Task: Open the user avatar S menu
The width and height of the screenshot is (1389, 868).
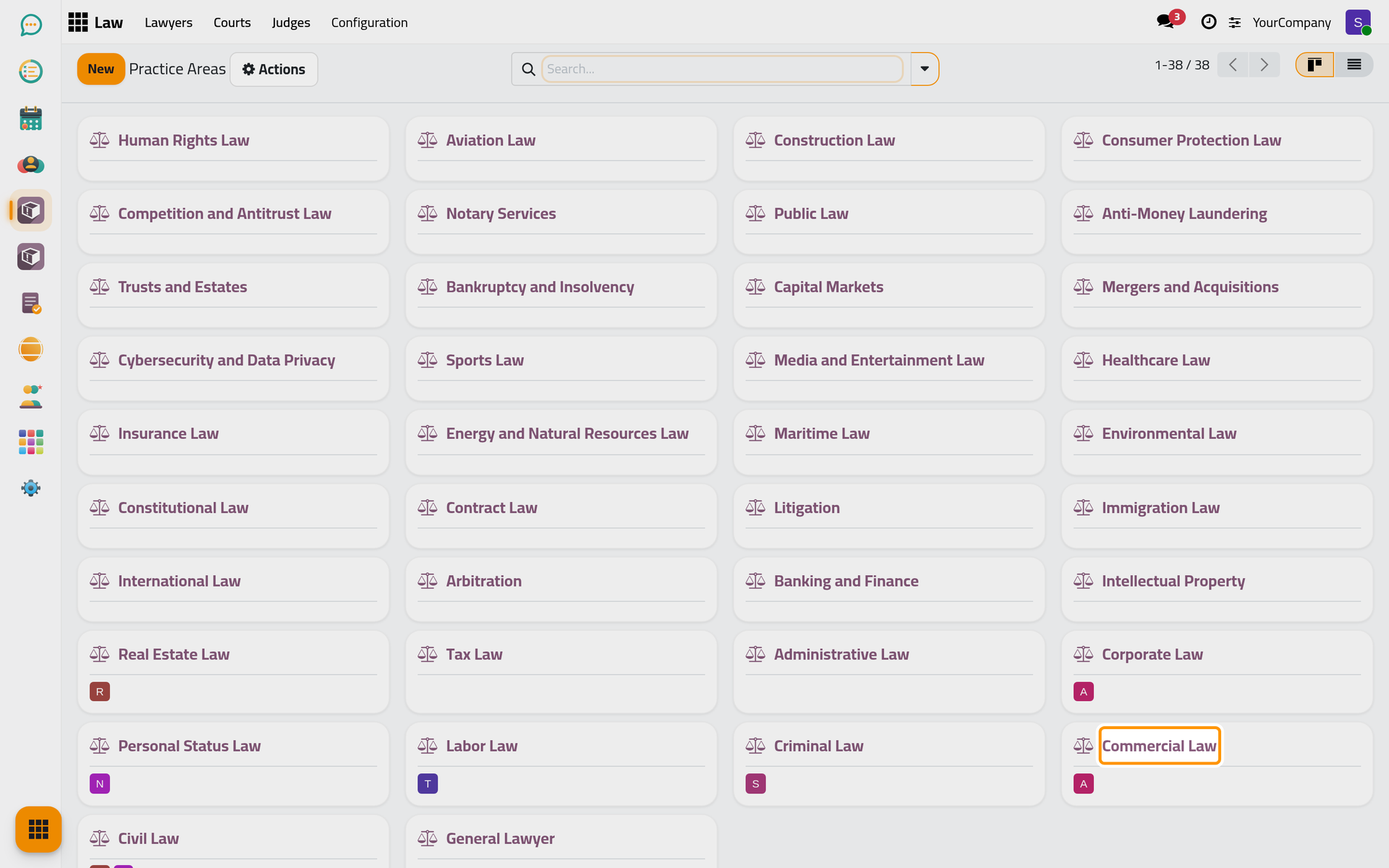Action: 1358,22
